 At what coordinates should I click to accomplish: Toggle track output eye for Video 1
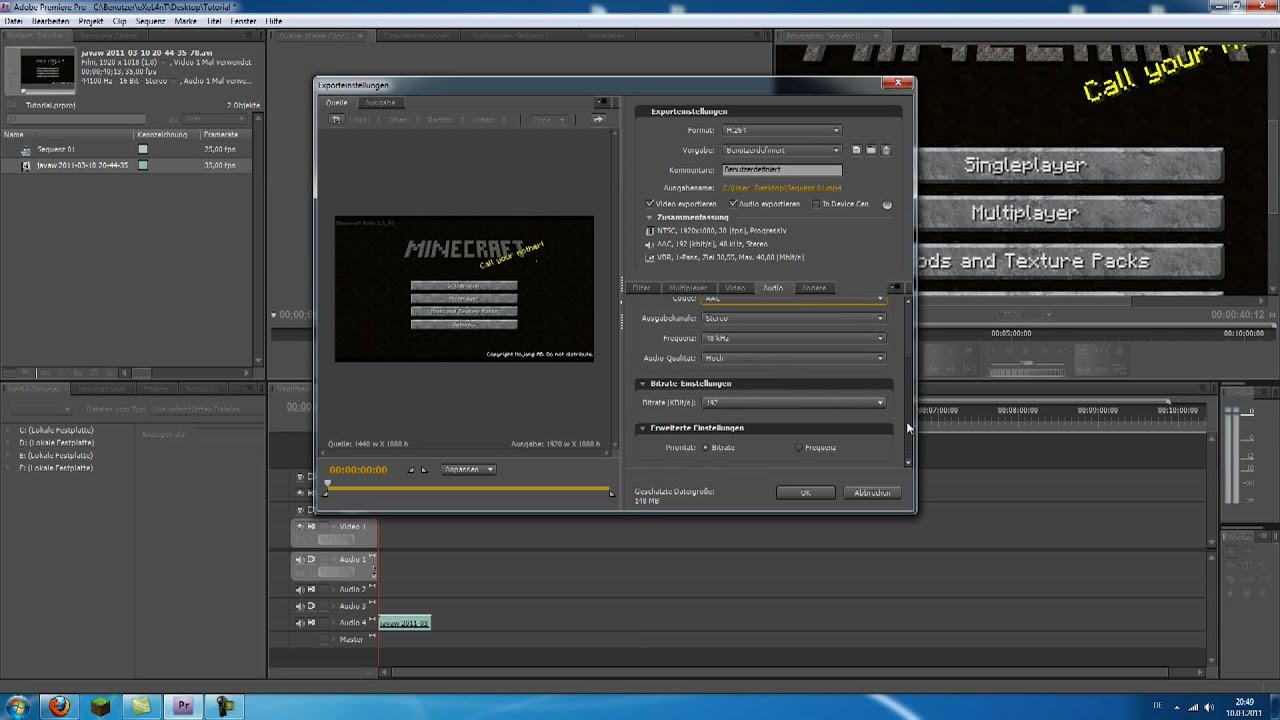point(299,526)
